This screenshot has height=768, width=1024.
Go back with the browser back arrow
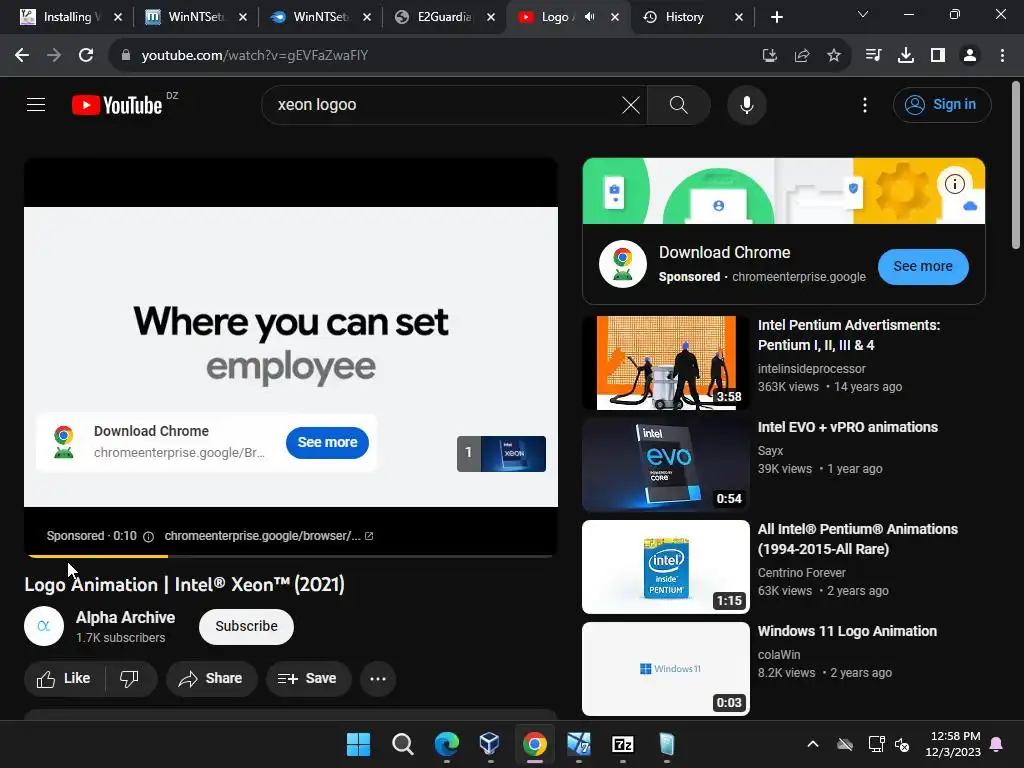(22, 56)
